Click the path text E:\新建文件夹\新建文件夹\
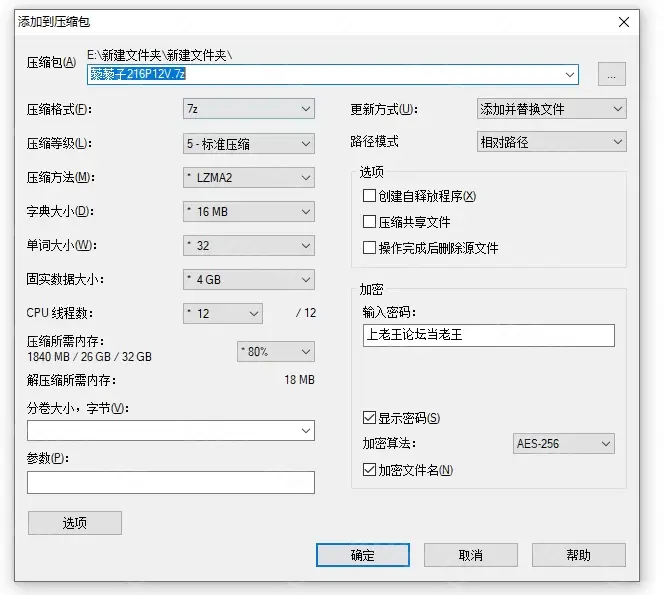Viewport: 664px width, 595px height. point(160,55)
